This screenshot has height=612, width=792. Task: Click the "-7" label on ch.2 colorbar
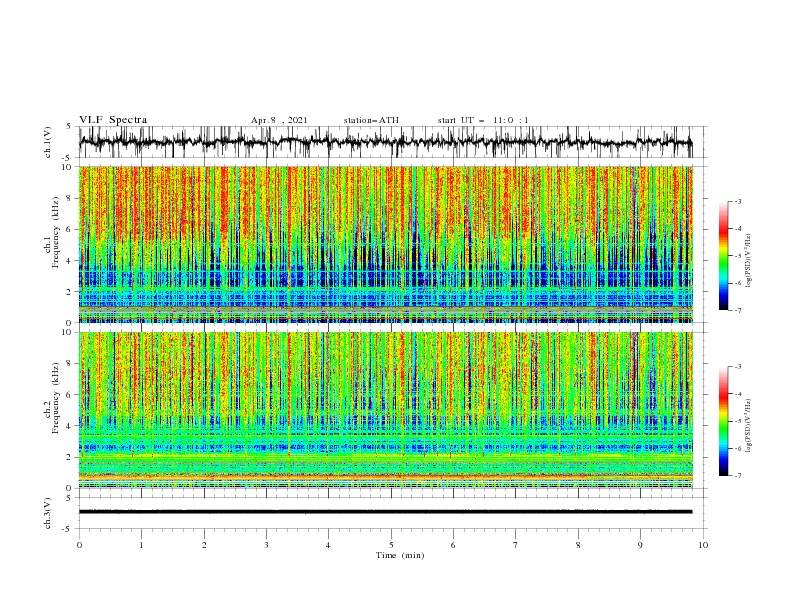point(738,476)
